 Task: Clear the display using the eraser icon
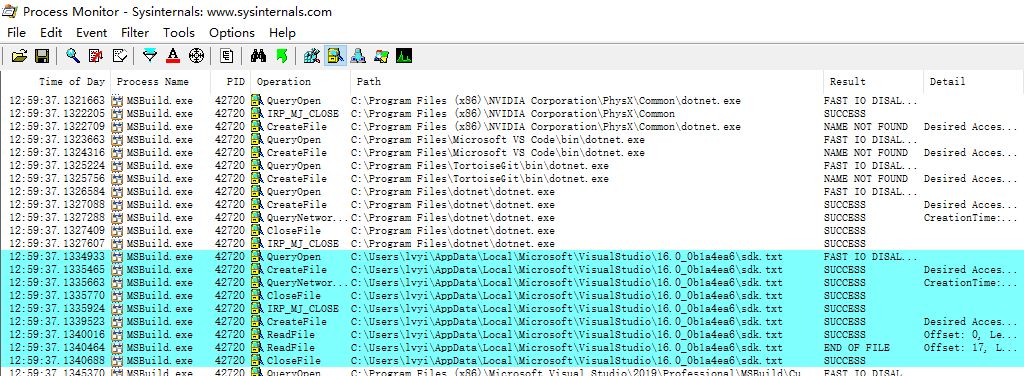click(119, 56)
